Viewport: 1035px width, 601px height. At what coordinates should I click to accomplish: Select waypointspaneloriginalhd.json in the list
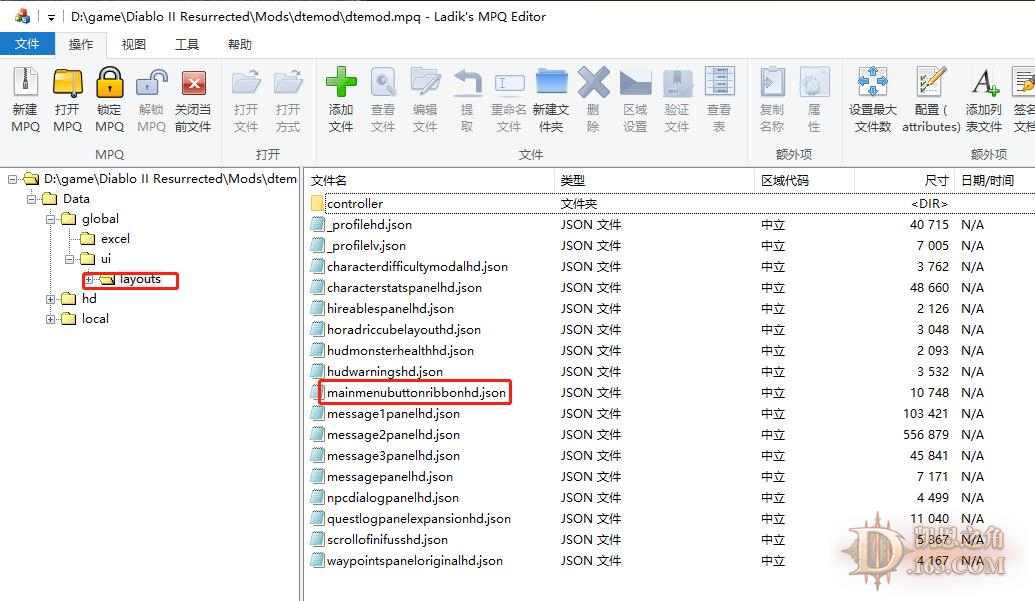(415, 561)
